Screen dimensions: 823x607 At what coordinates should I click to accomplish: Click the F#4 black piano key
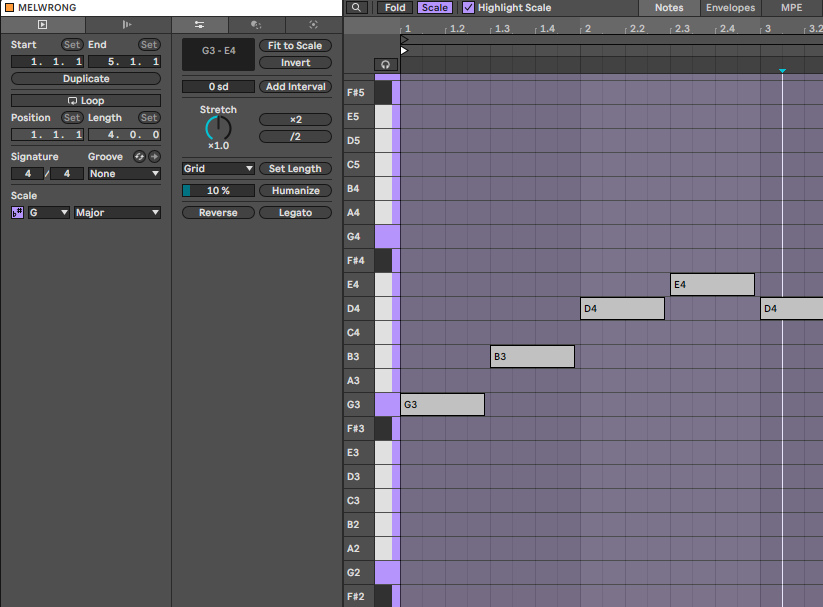pyautogui.click(x=384, y=260)
